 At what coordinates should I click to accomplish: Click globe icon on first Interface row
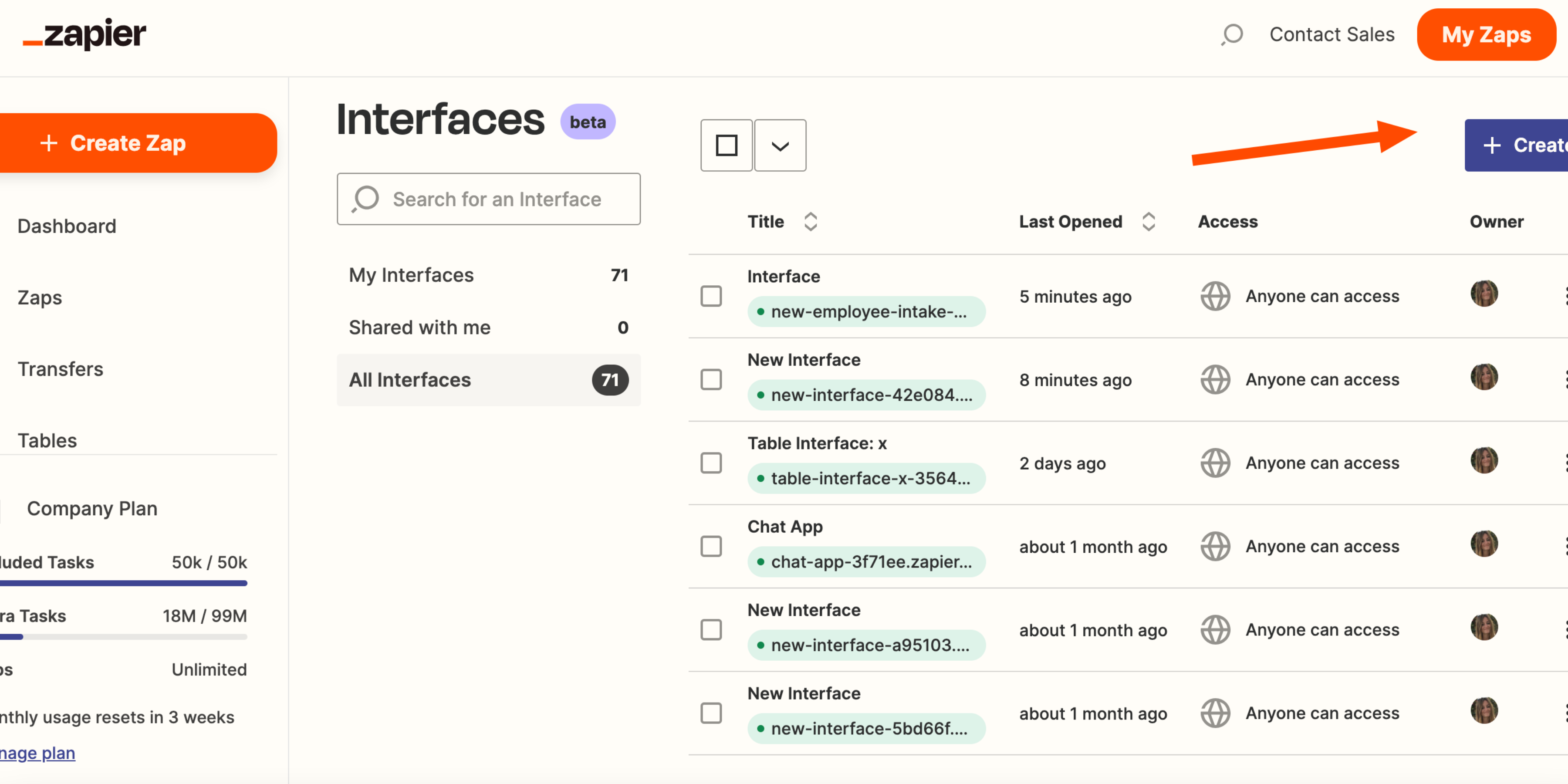click(1215, 297)
